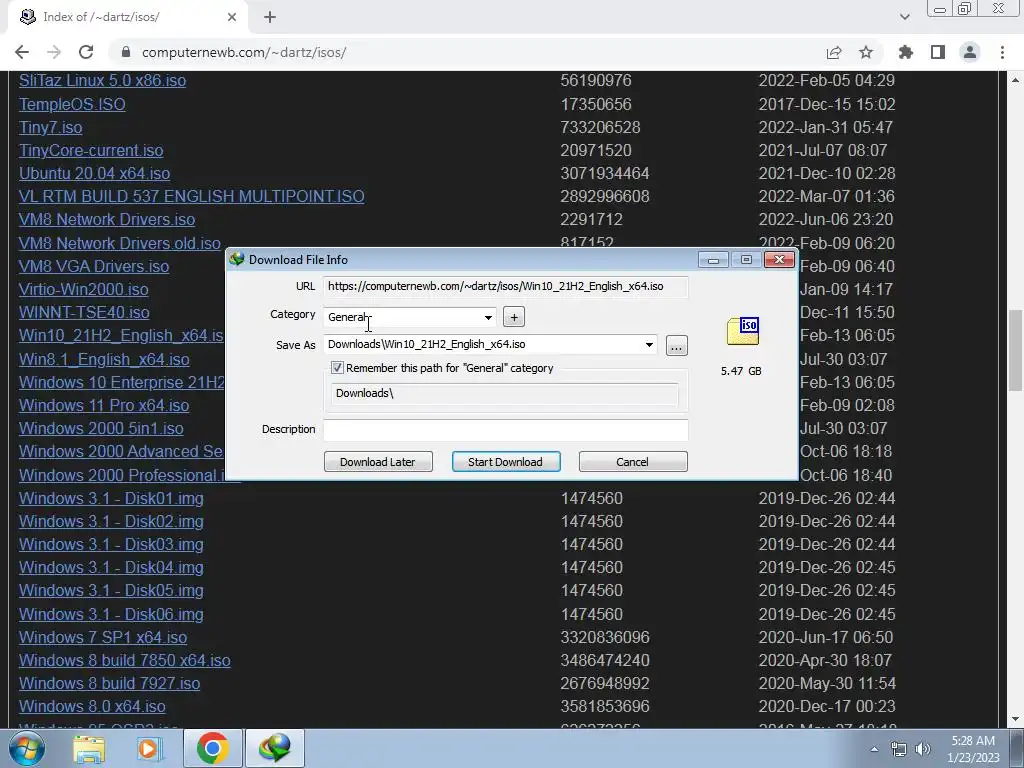Click the Chrome address bar URL
Viewport: 1024px width, 768px height.
click(244, 52)
